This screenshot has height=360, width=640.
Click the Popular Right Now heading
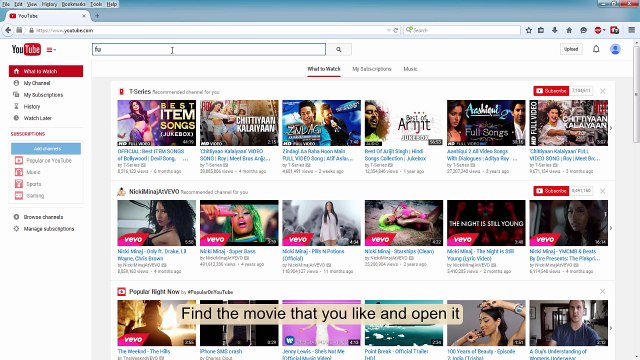[154, 291]
